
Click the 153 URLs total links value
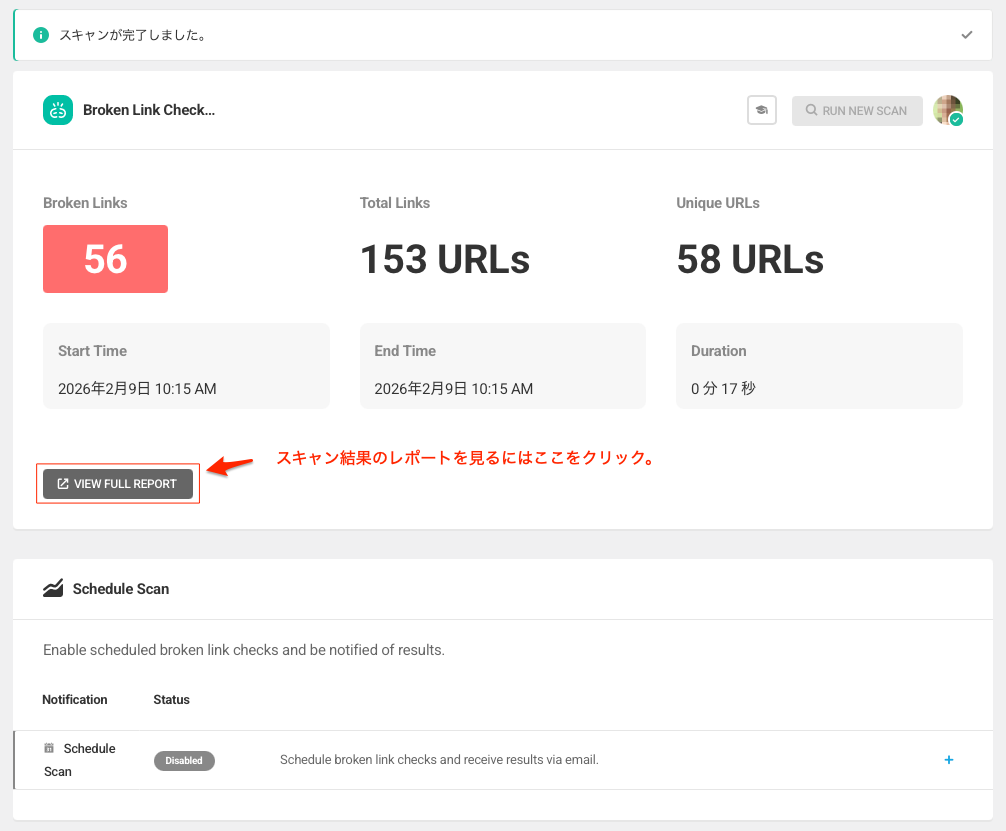(445, 260)
